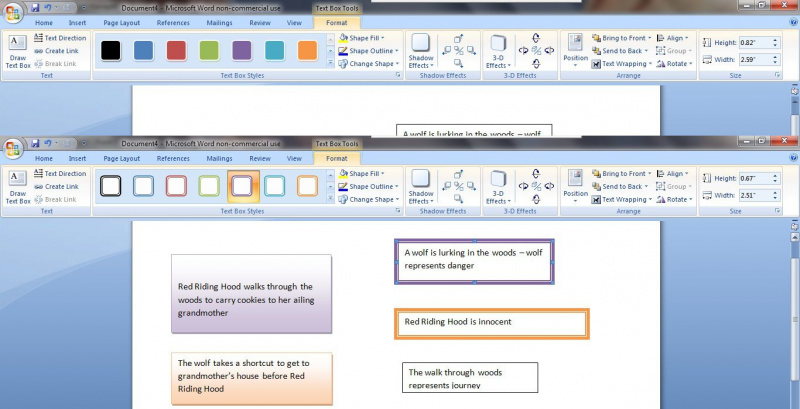
Task: Choose the highlighted purple outlined text box style
Action: pos(242,186)
